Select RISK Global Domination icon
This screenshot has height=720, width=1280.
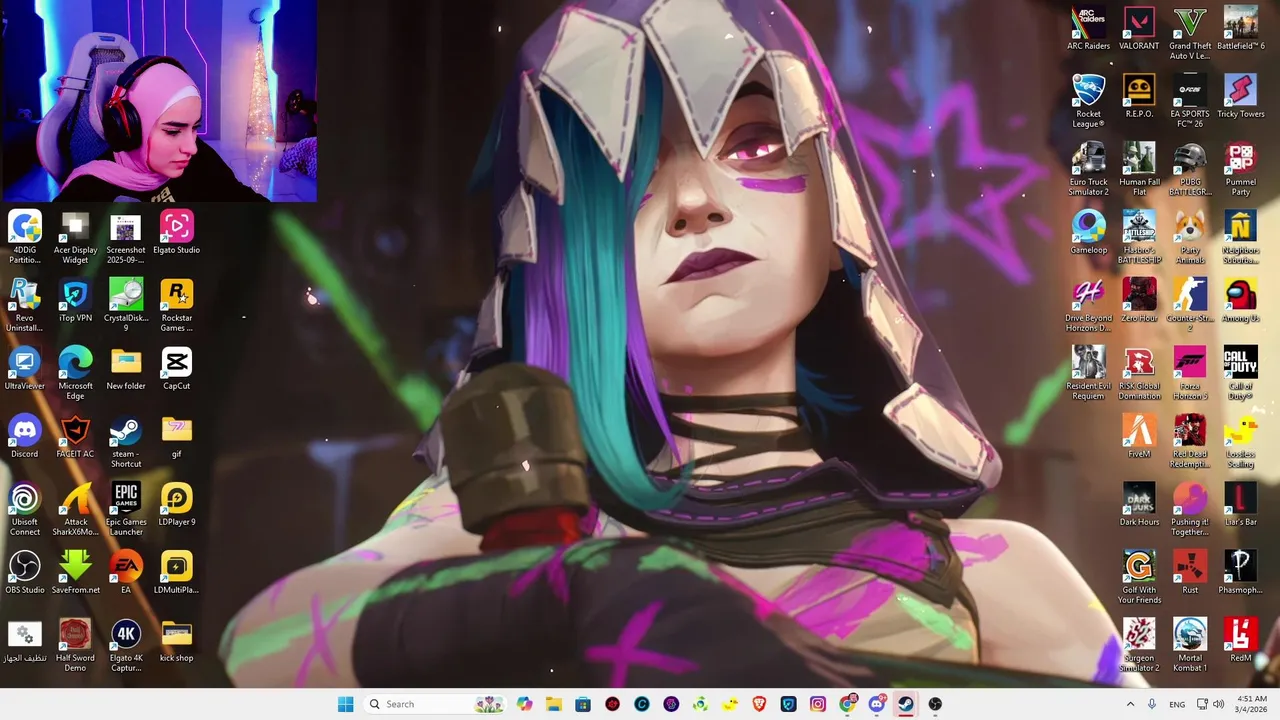[x=1139, y=373]
